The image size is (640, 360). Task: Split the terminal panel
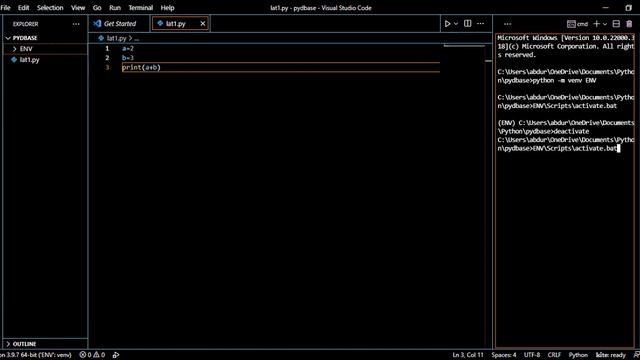[x=616, y=24]
